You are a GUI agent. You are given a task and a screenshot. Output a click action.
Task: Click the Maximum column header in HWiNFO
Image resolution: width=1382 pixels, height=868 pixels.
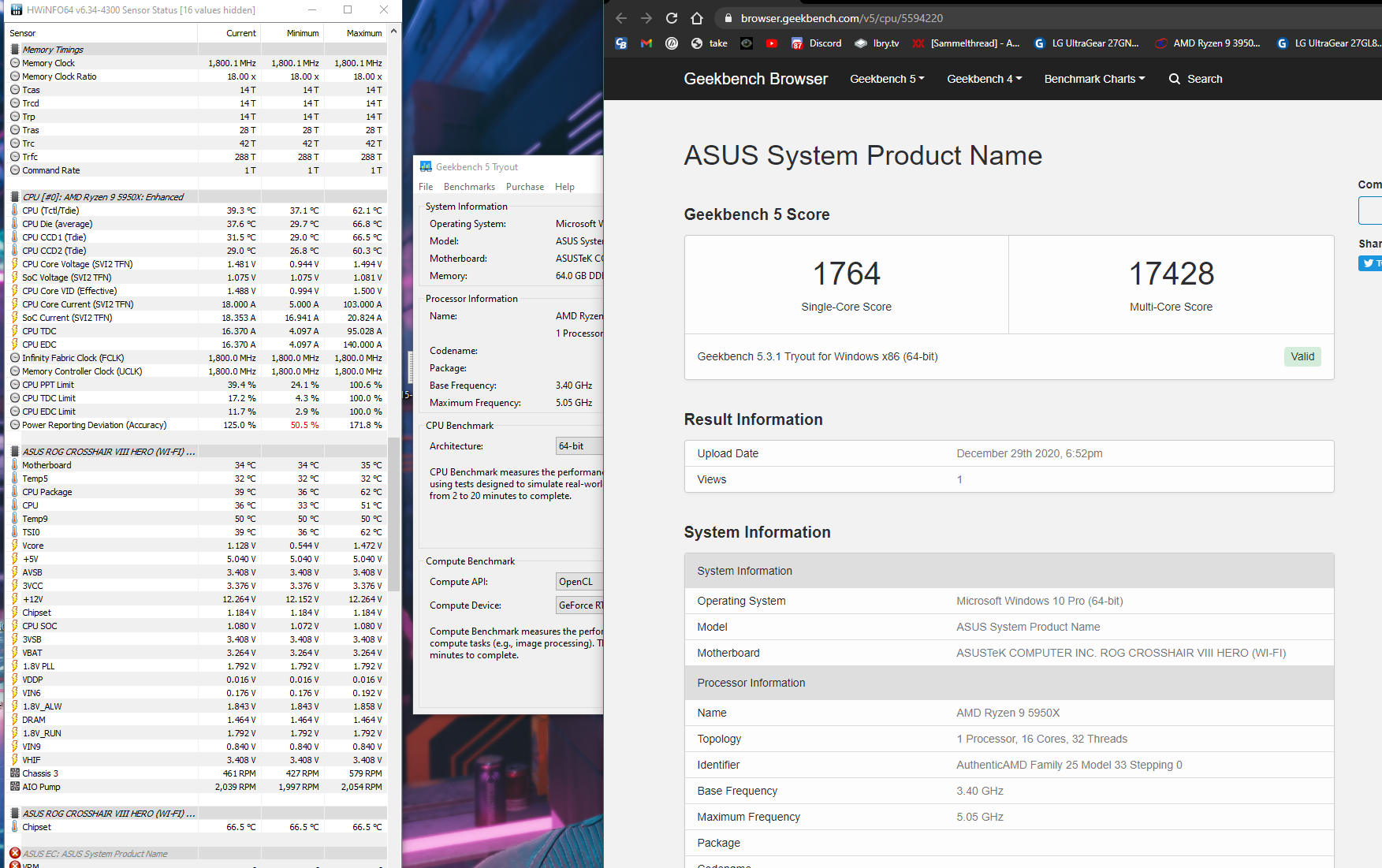click(356, 33)
